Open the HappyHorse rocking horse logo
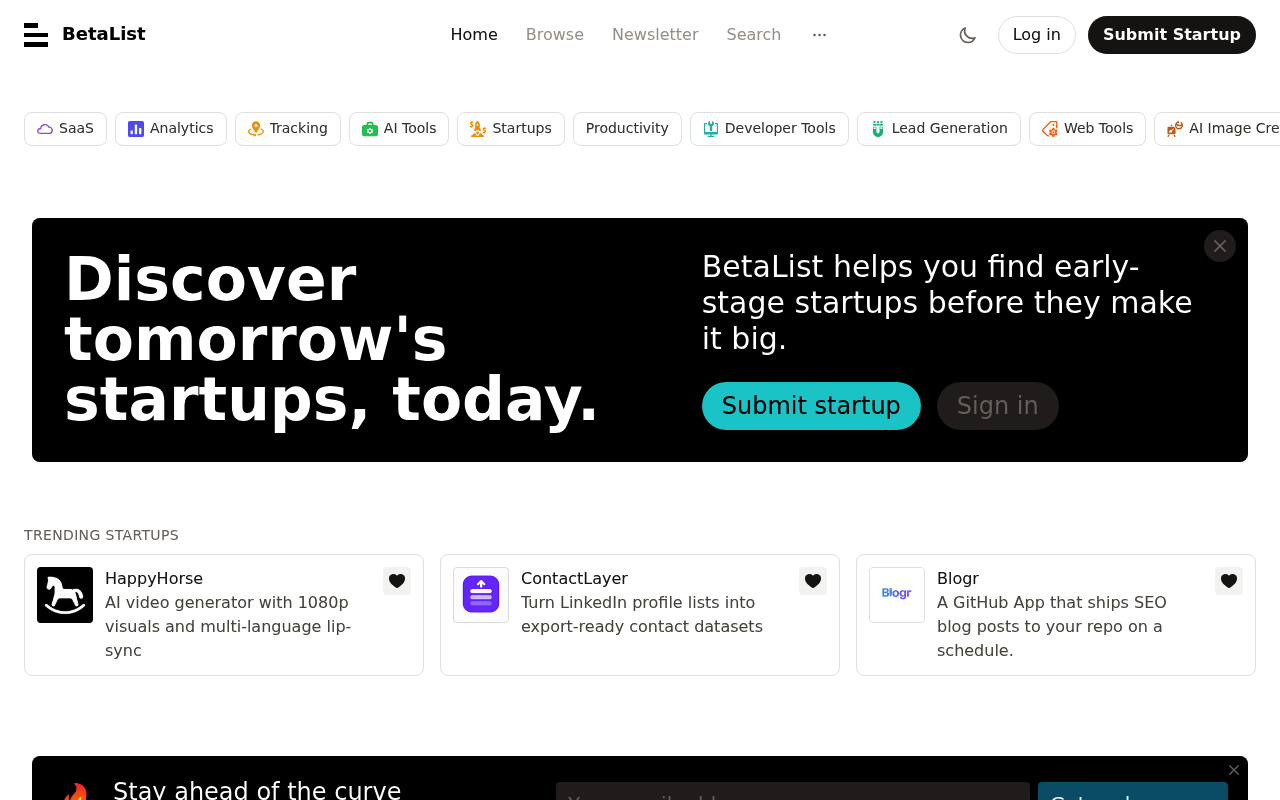Image resolution: width=1280 pixels, height=800 pixels. pyautogui.click(x=65, y=595)
